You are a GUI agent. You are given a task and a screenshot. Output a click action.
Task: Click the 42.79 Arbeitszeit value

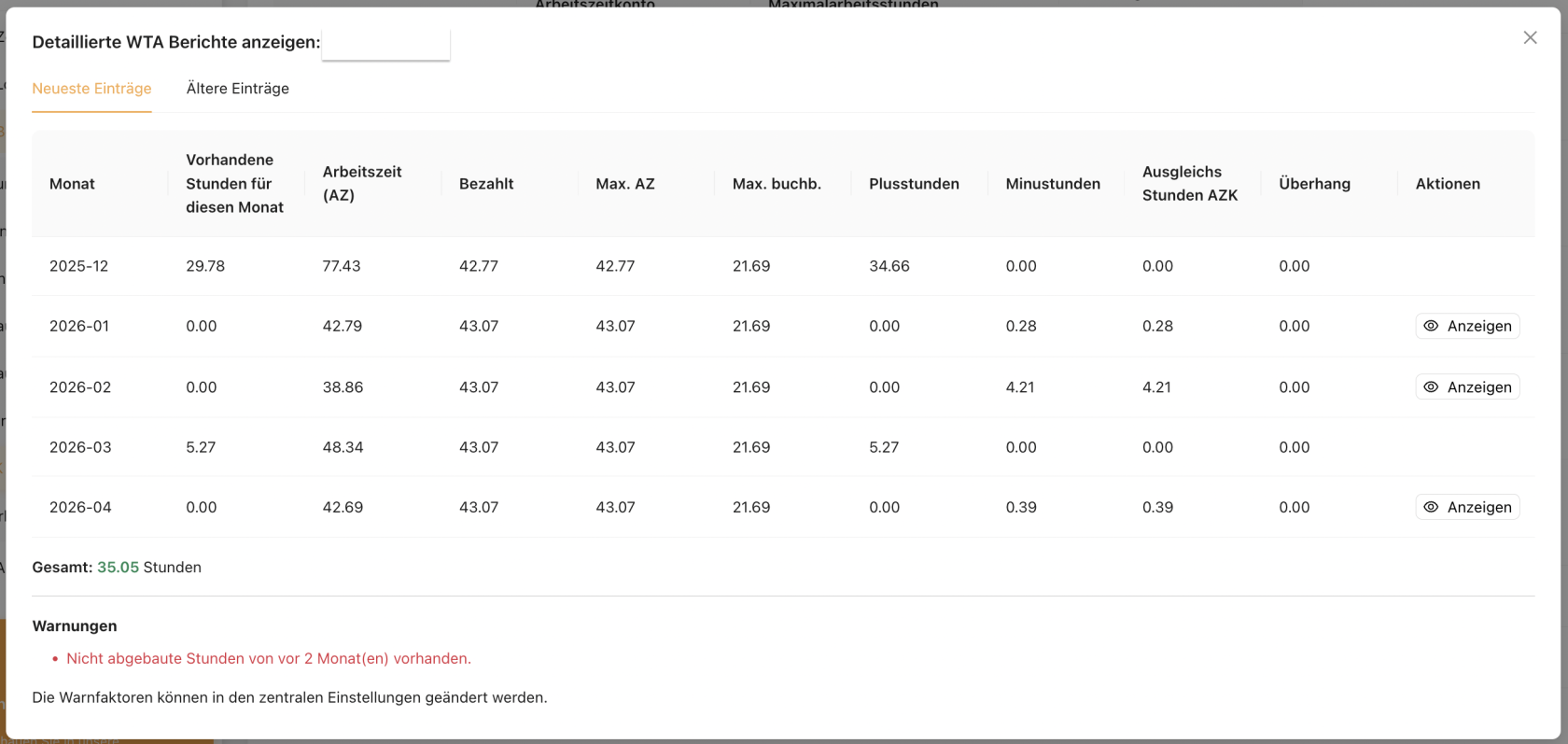343,326
